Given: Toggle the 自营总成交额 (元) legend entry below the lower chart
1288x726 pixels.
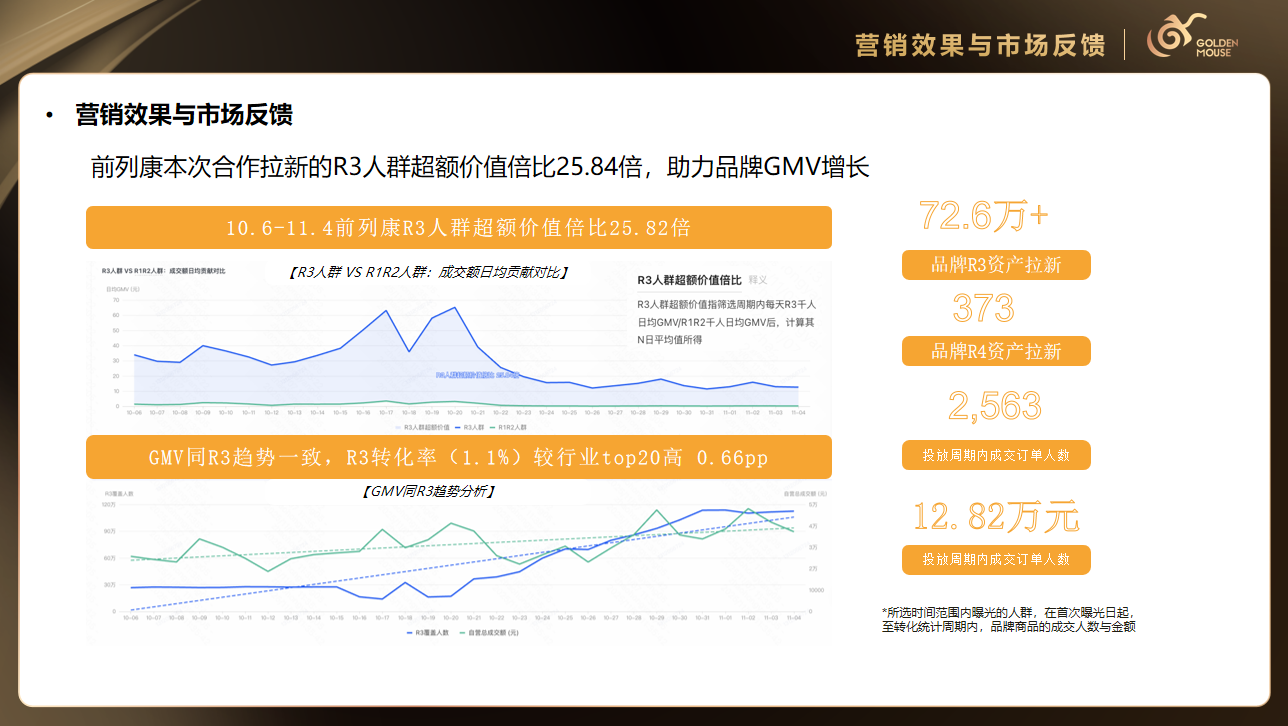Looking at the screenshot, I should click(x=489, y=633).
